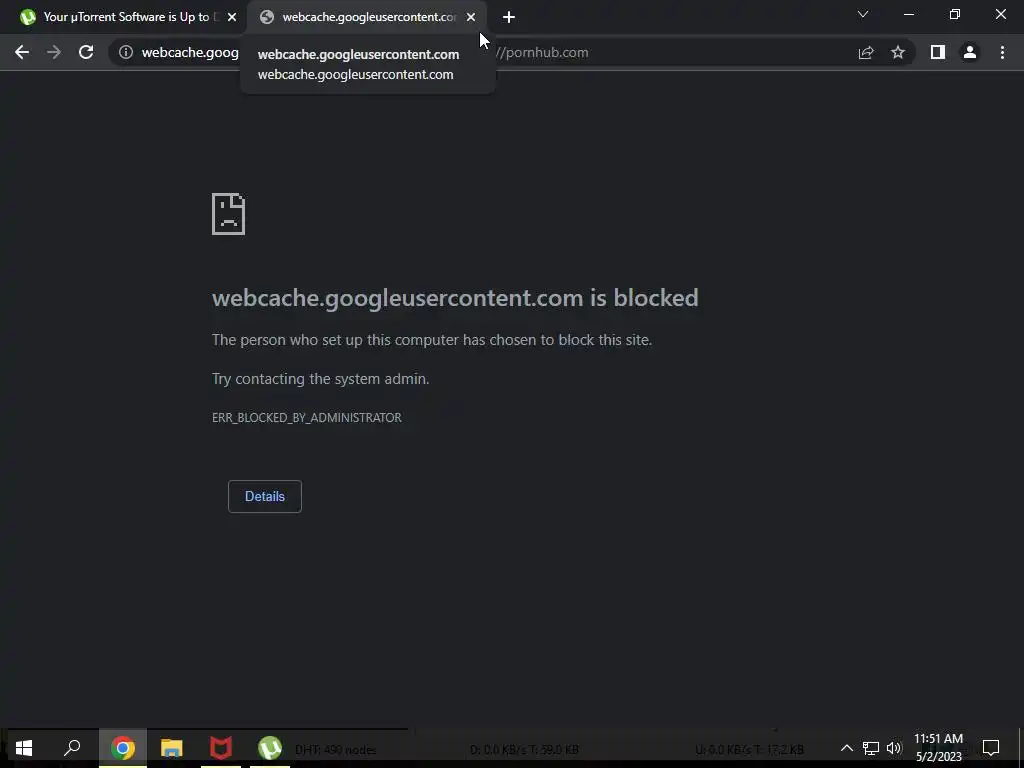Close the µTorrent Software tab
The image size is (1024, 768).
(232, 17)
